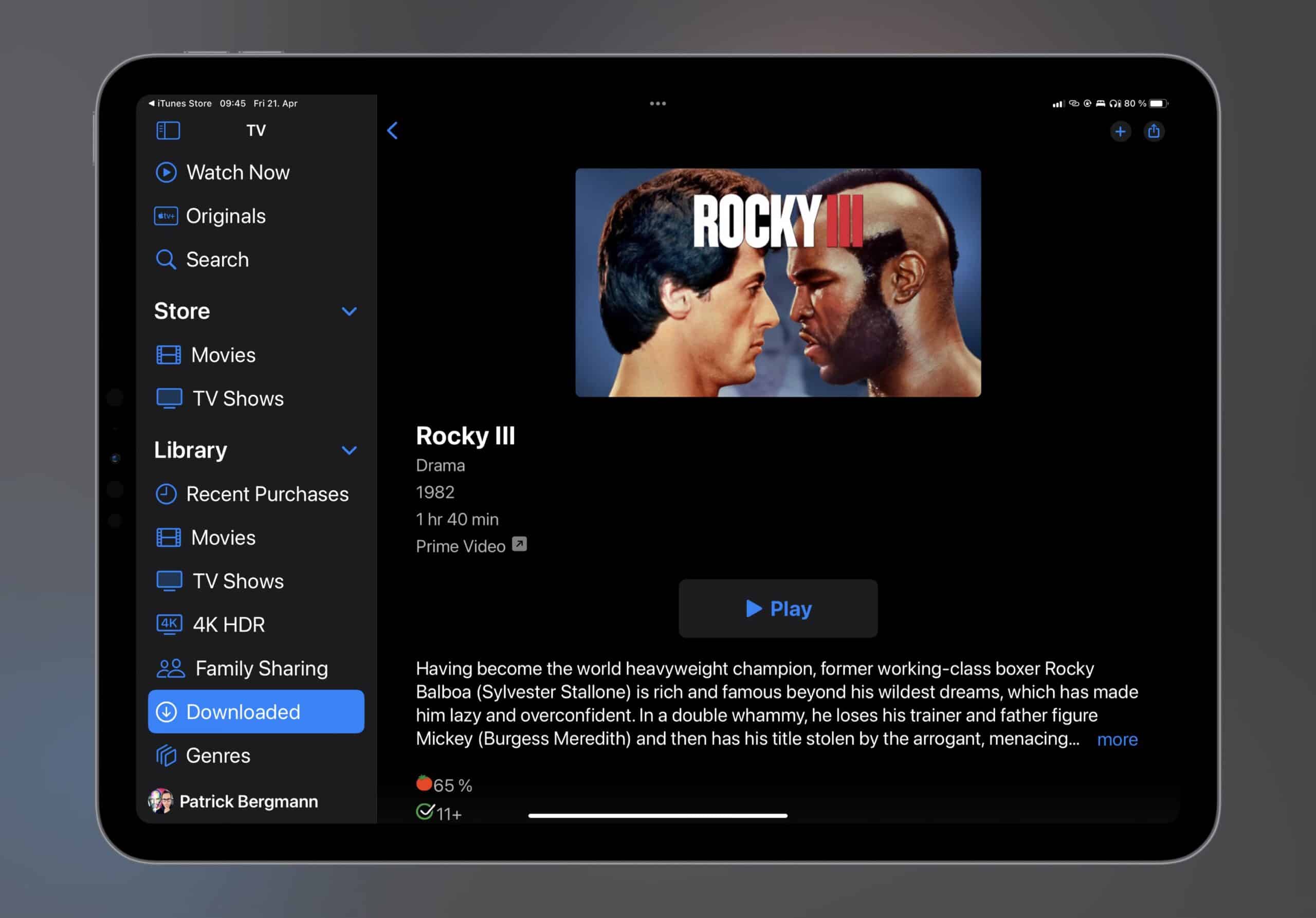Viewport: 1316px width, 918px height.
Task: Tap the Rocky III title text
Action: tap(465, 435)
